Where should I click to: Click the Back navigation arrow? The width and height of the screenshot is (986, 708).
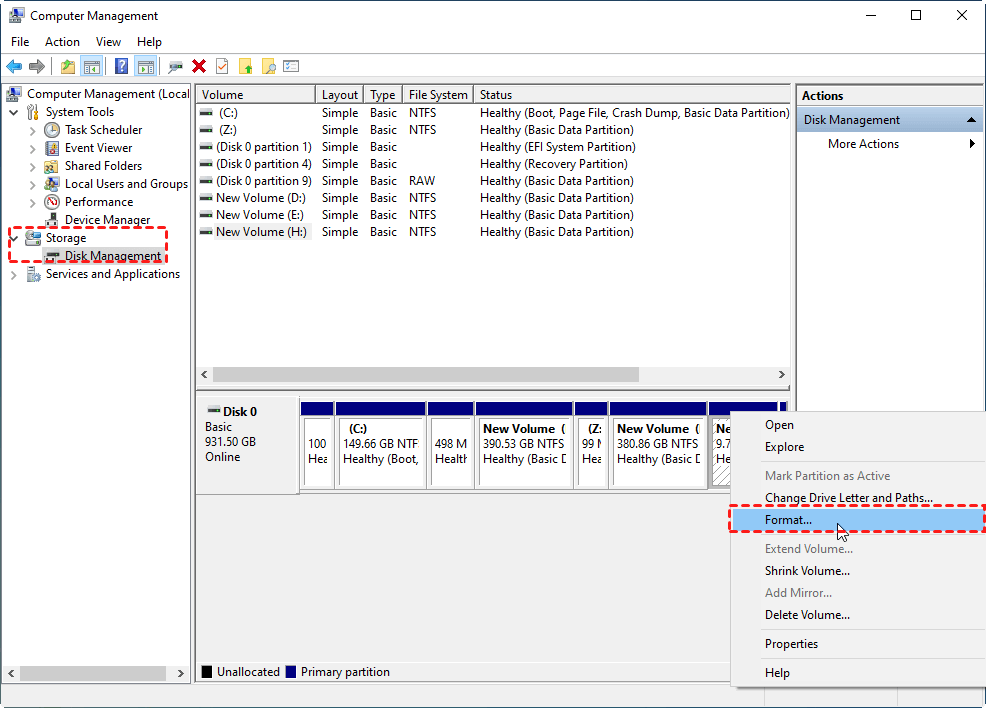pos(13,66)
